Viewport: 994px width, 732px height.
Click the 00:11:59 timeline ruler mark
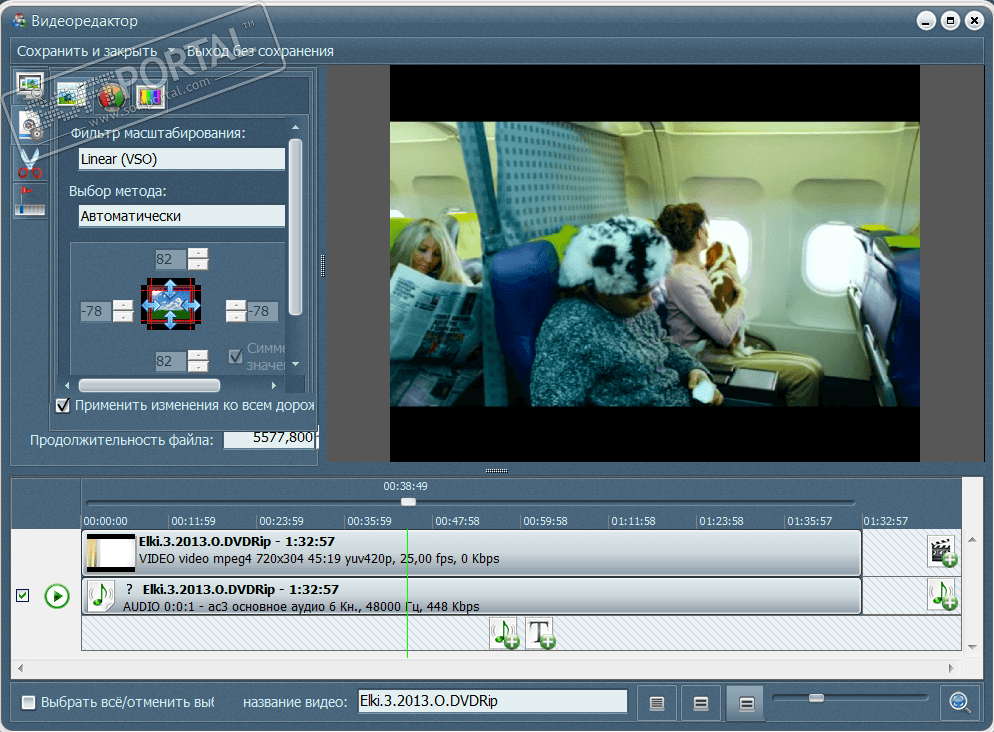coord(193,522)
